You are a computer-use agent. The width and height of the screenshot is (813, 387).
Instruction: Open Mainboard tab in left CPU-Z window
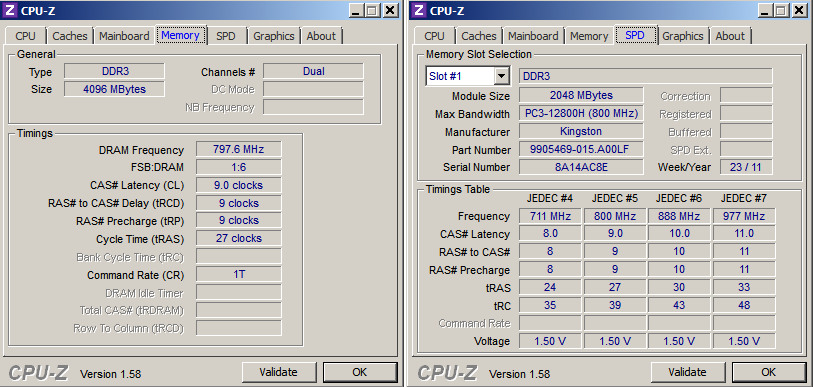124,36
